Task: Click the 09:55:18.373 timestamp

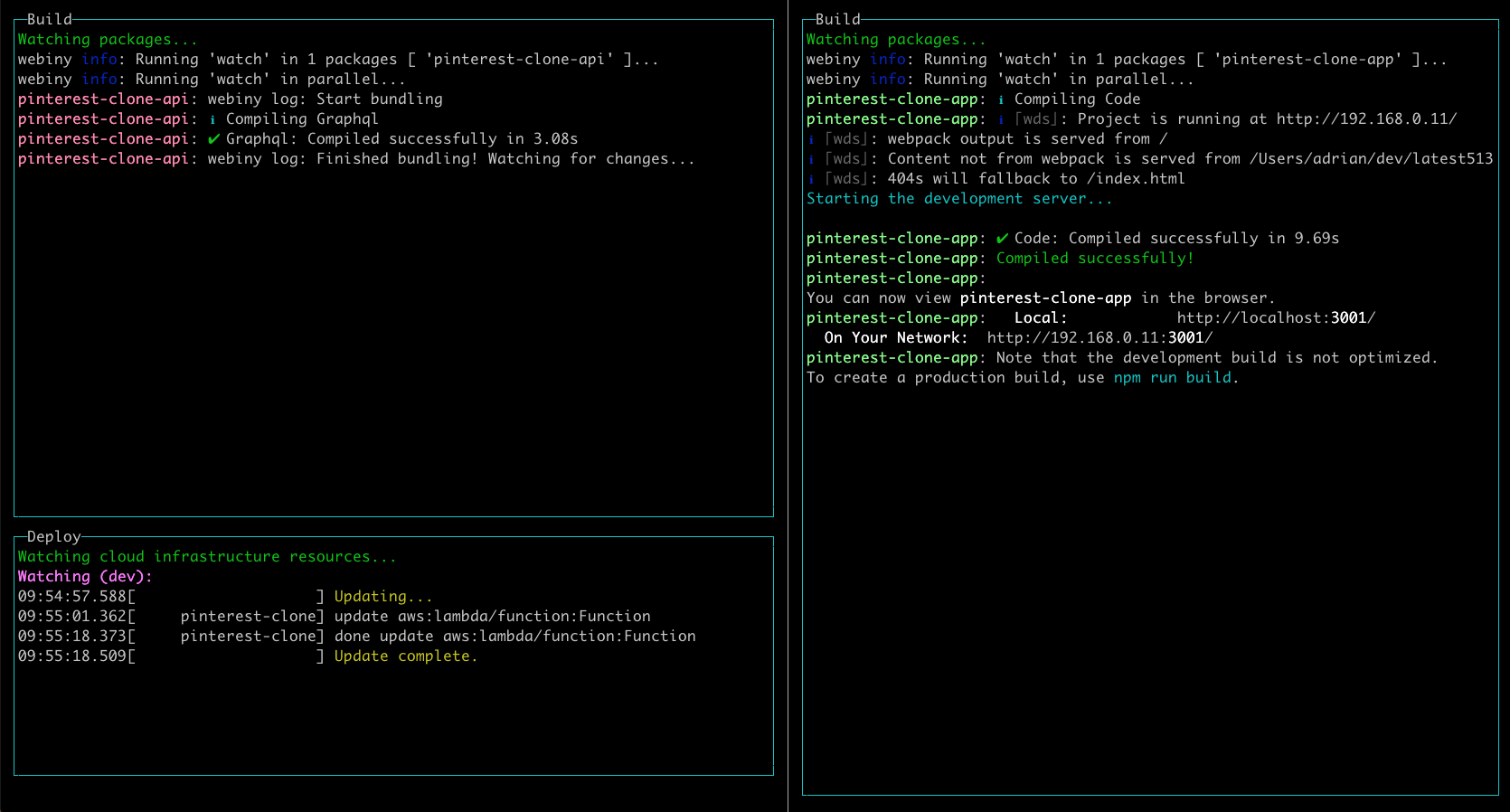Action: 72,636
